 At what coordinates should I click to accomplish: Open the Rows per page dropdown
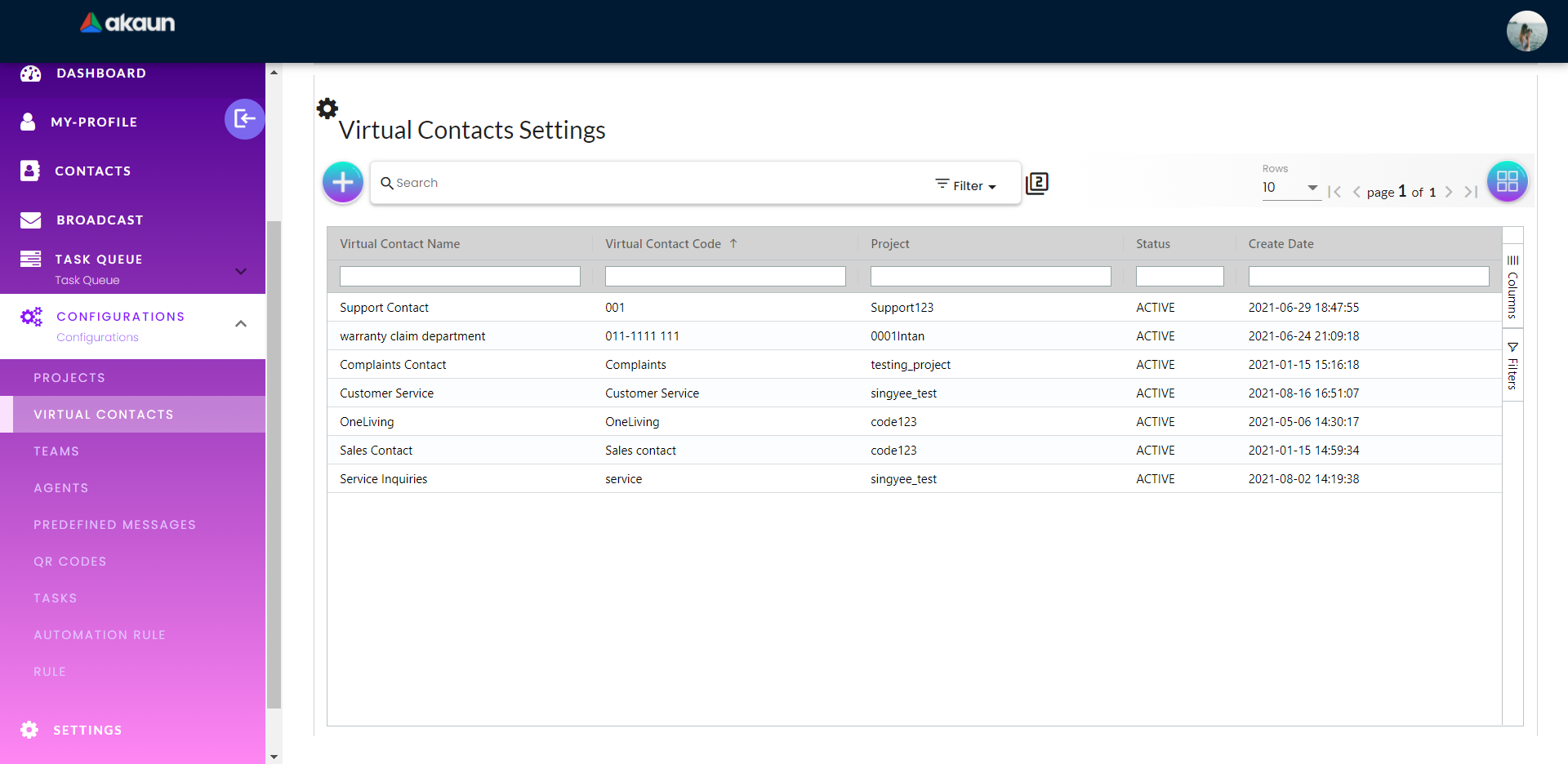(1290, 188)
